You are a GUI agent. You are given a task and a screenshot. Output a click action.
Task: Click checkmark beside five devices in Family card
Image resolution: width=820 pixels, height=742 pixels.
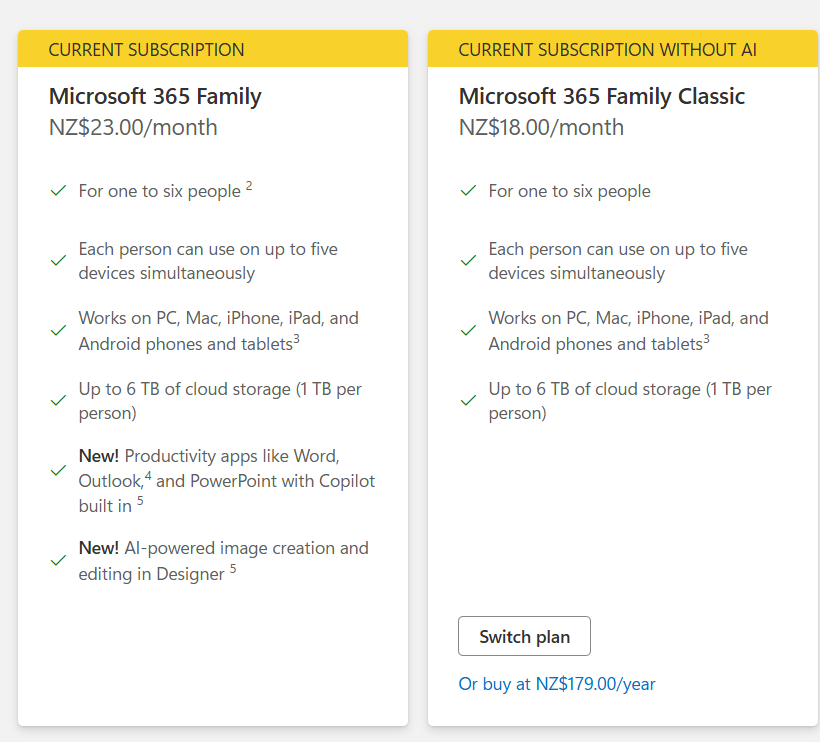tap(58, 260)
